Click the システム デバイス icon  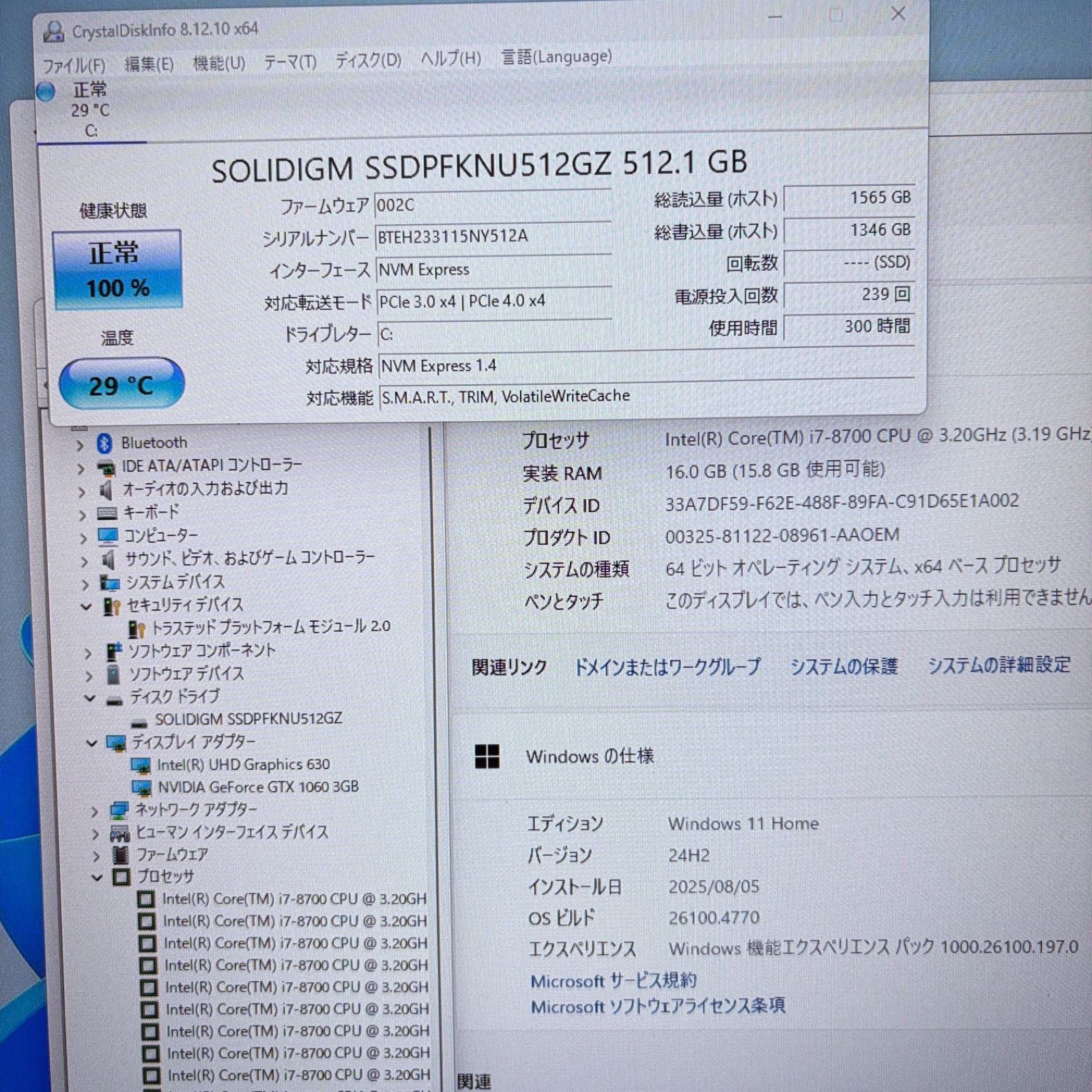click(110, 583)
